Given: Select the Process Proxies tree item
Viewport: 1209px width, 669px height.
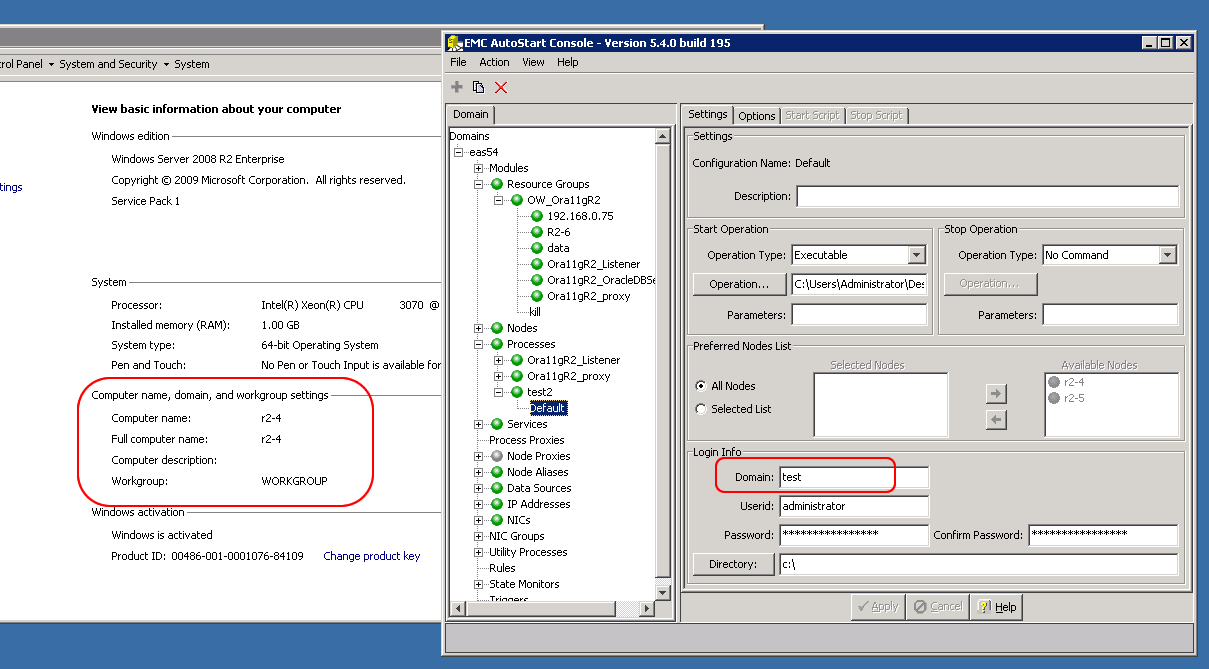Looking at the screenshot, I should tap(526, 440).
